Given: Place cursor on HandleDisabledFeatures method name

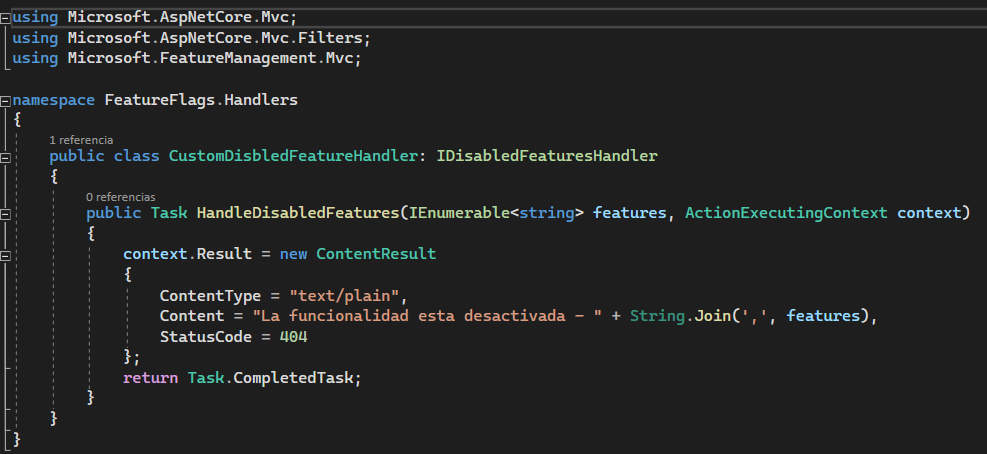Looking at the screenshot, I should [298, 213].
